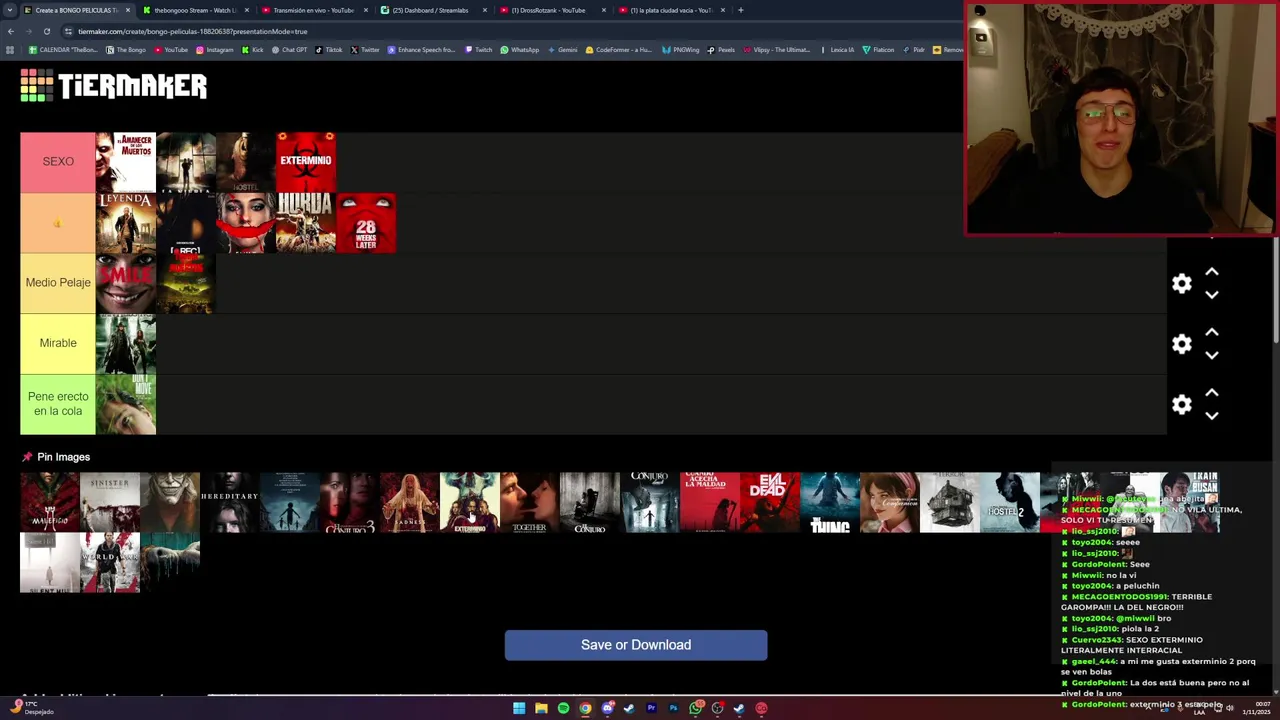Image resolution: width=1280 pixels, height=720 pixels.
Task: Select the Medio Pelaje tier label
Action: tap(58, 282)
